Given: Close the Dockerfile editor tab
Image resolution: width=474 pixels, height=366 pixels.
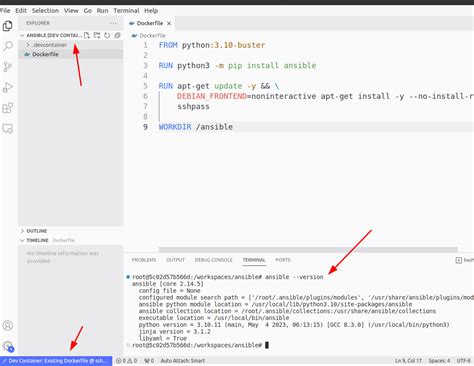Looking at the screenshot, I should [169, 23].
